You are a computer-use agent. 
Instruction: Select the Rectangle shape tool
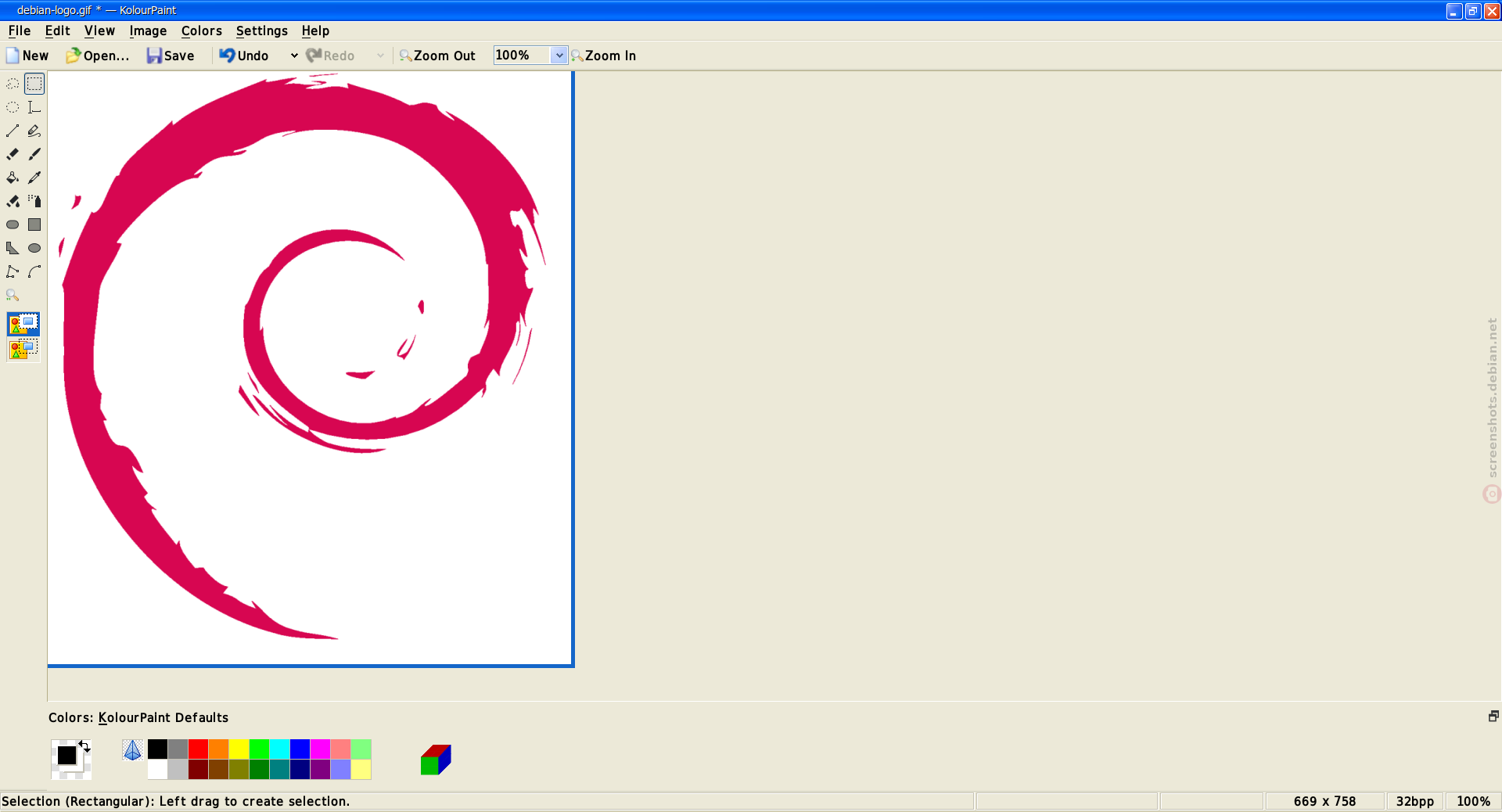coord(34,225)
